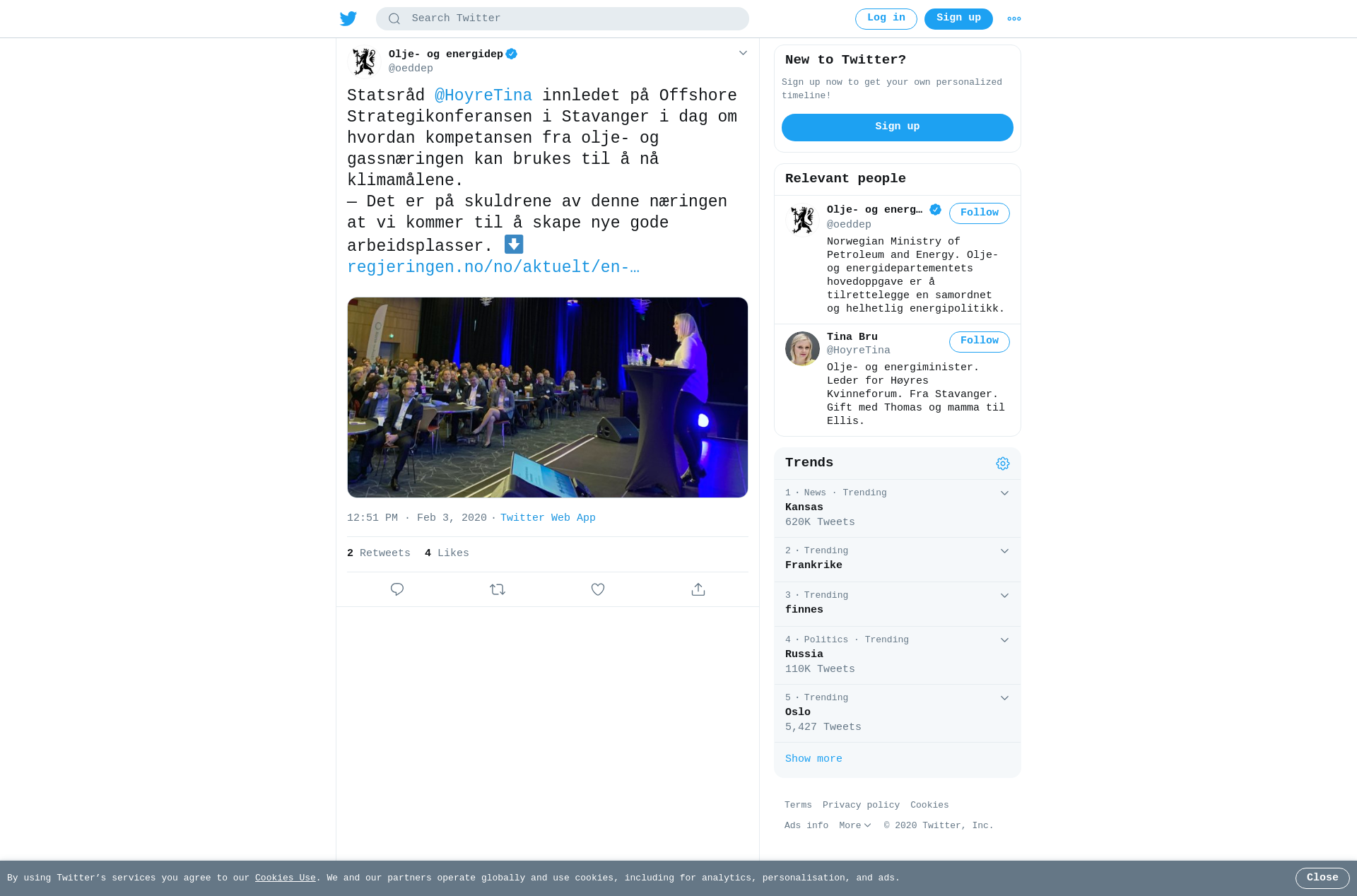
Task: Share the tweet via upload icon
Action: (x=698, y=589)
